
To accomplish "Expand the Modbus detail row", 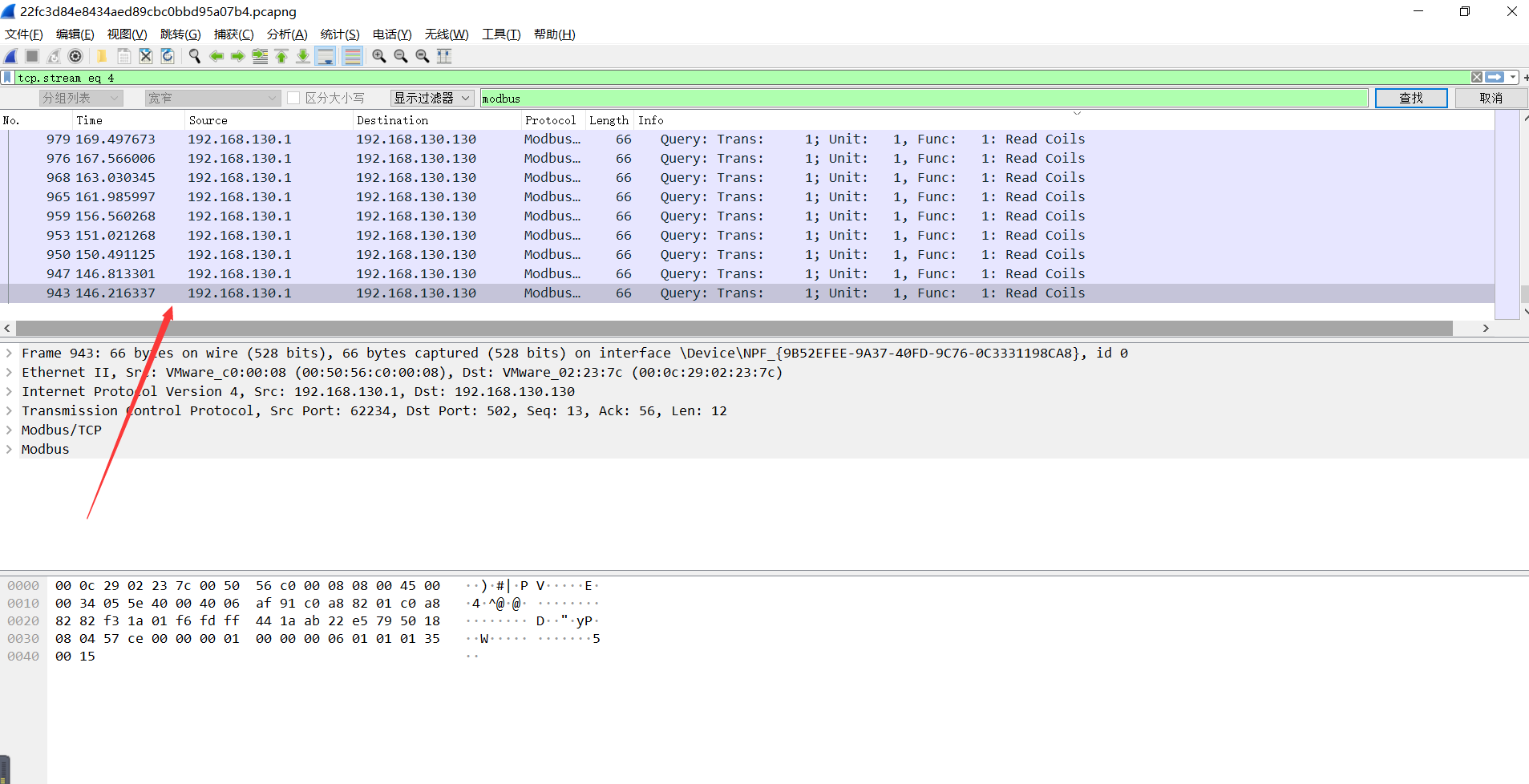I will [9, 449].
